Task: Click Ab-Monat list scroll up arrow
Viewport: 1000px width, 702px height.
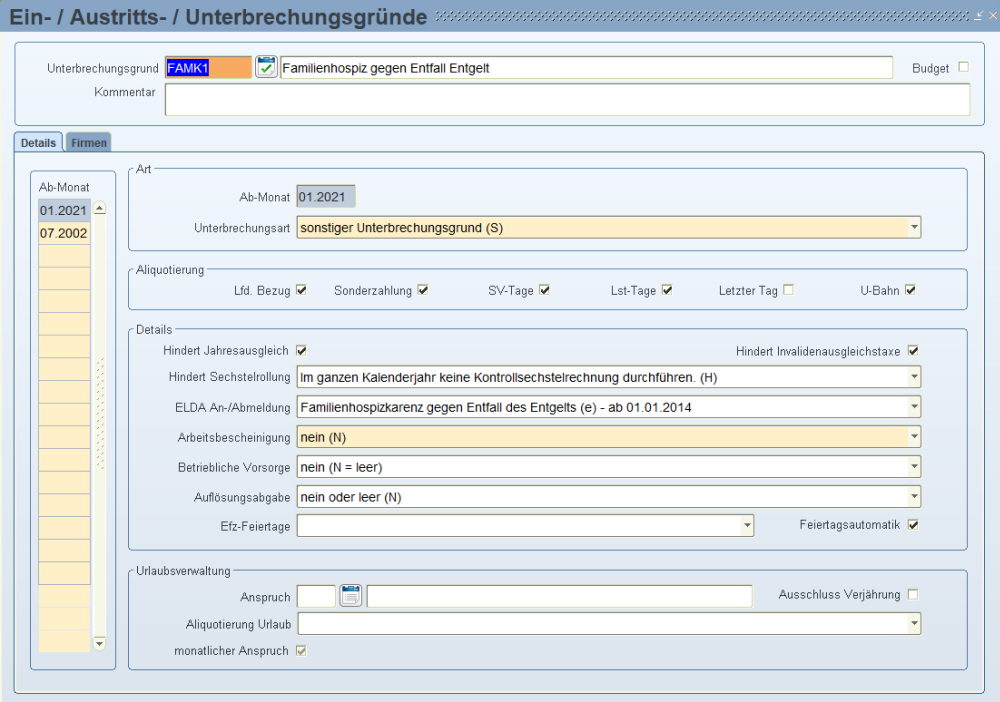Action: 99,208
